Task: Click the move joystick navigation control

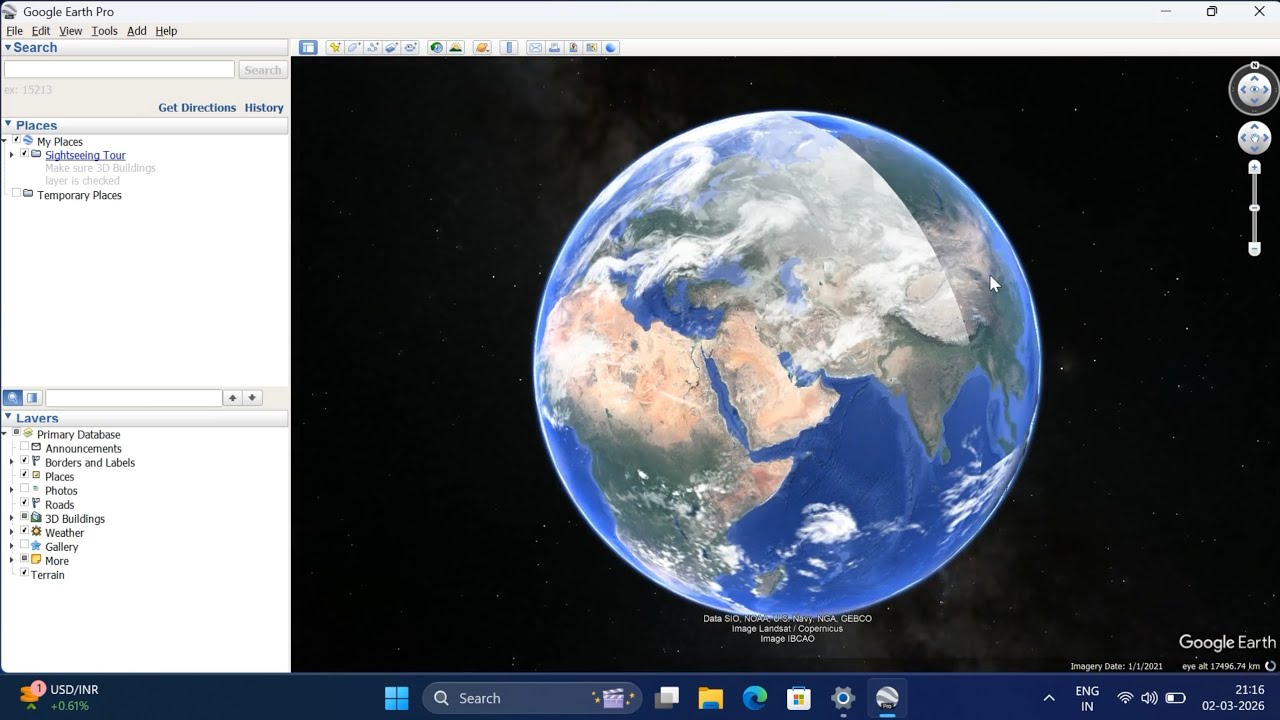Action: (1254, 138)
